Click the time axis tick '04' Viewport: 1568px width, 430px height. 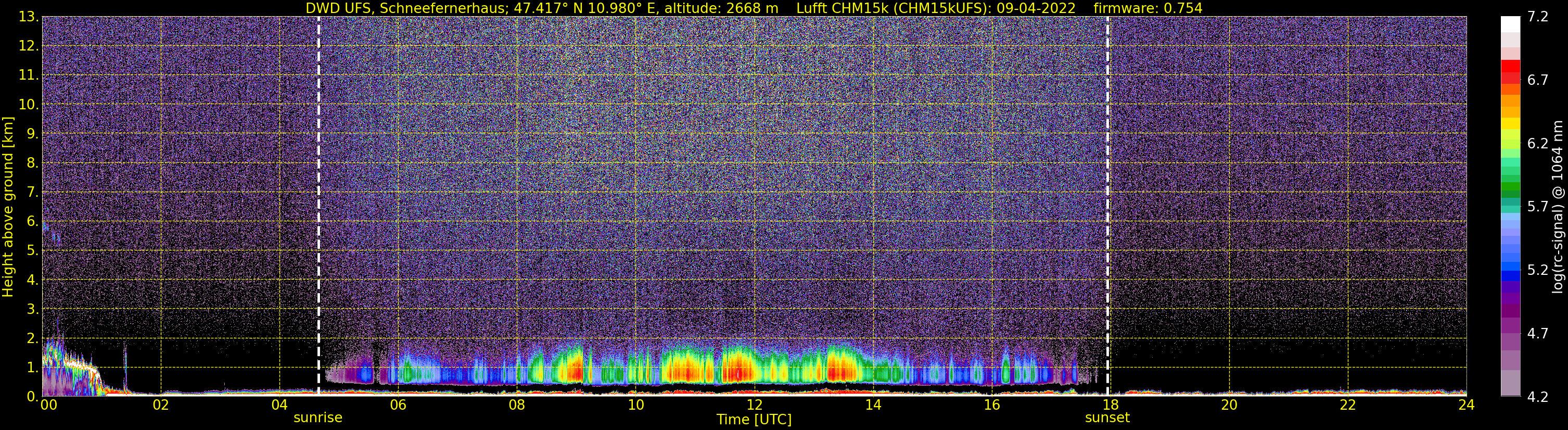(x=279, y=405)
